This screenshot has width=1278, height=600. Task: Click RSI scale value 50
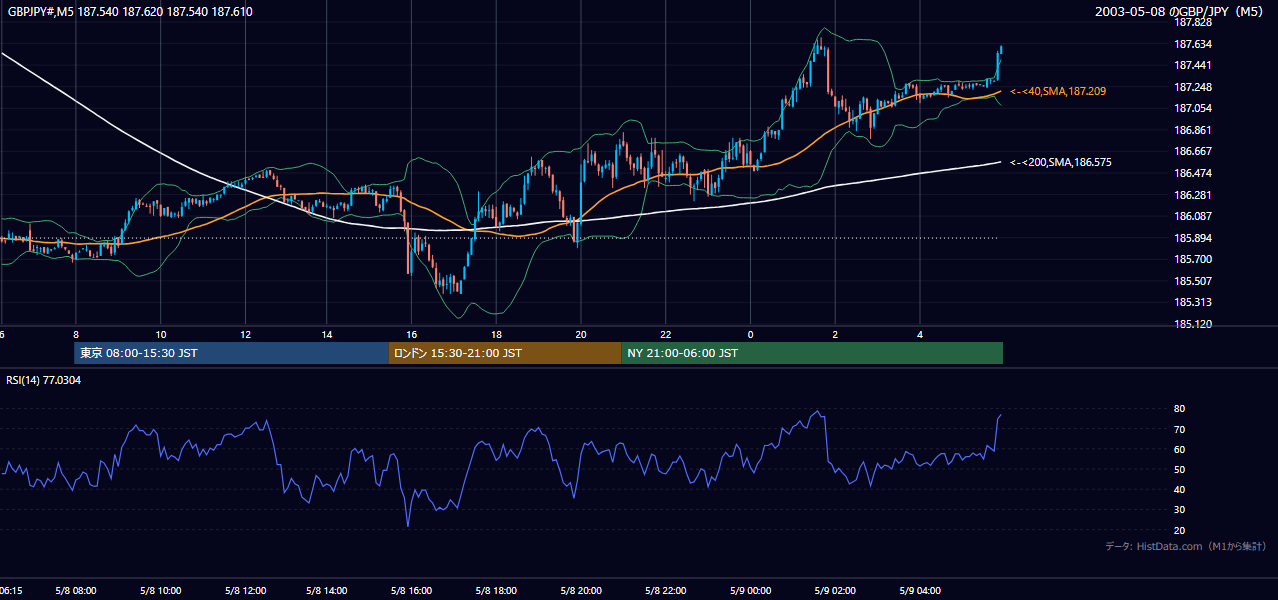1179,470
